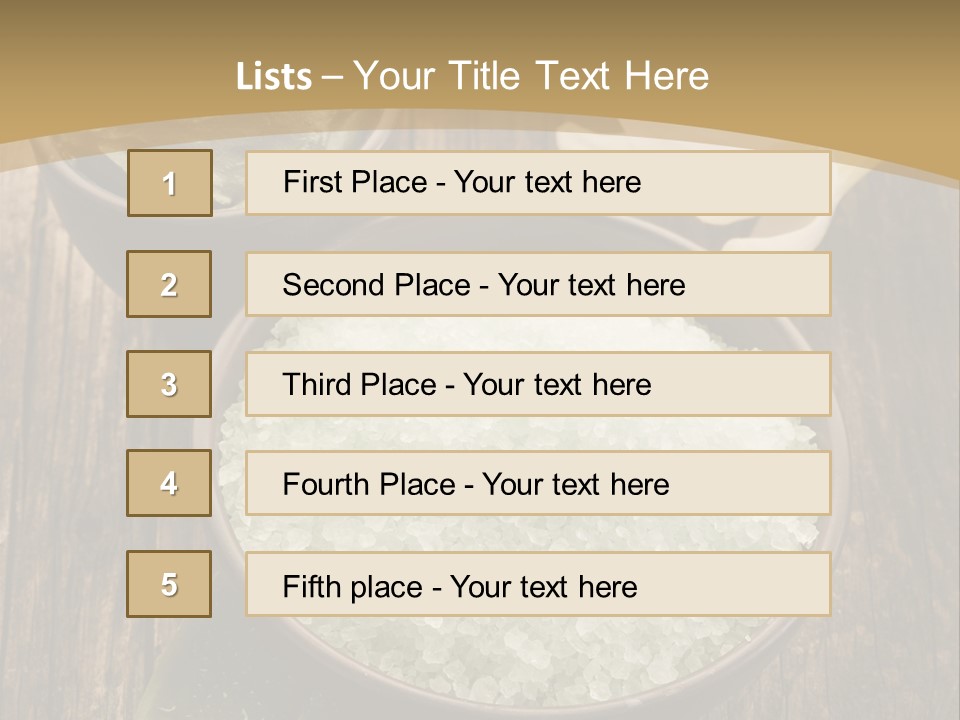
Task: Click the tan header band above the title
Action: [x=480, y=25]
